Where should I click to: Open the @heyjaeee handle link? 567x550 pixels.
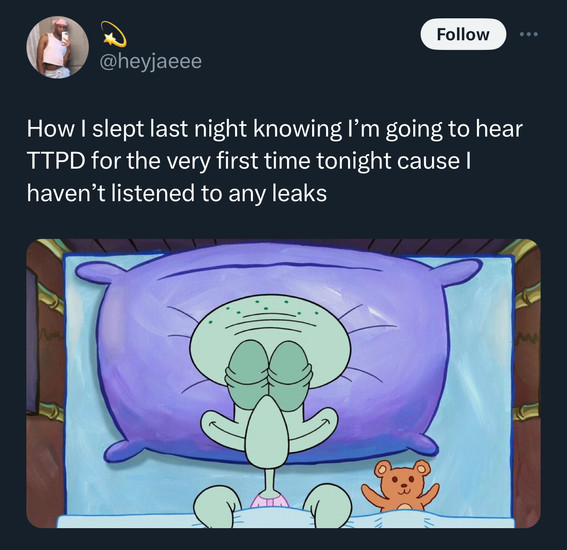(150, 61)
